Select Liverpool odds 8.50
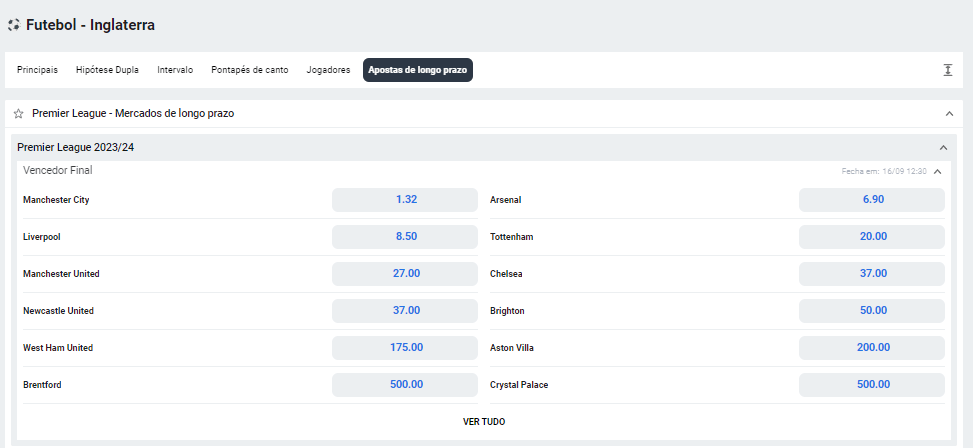Screen dimensions: 973x448 click(405, 237)
